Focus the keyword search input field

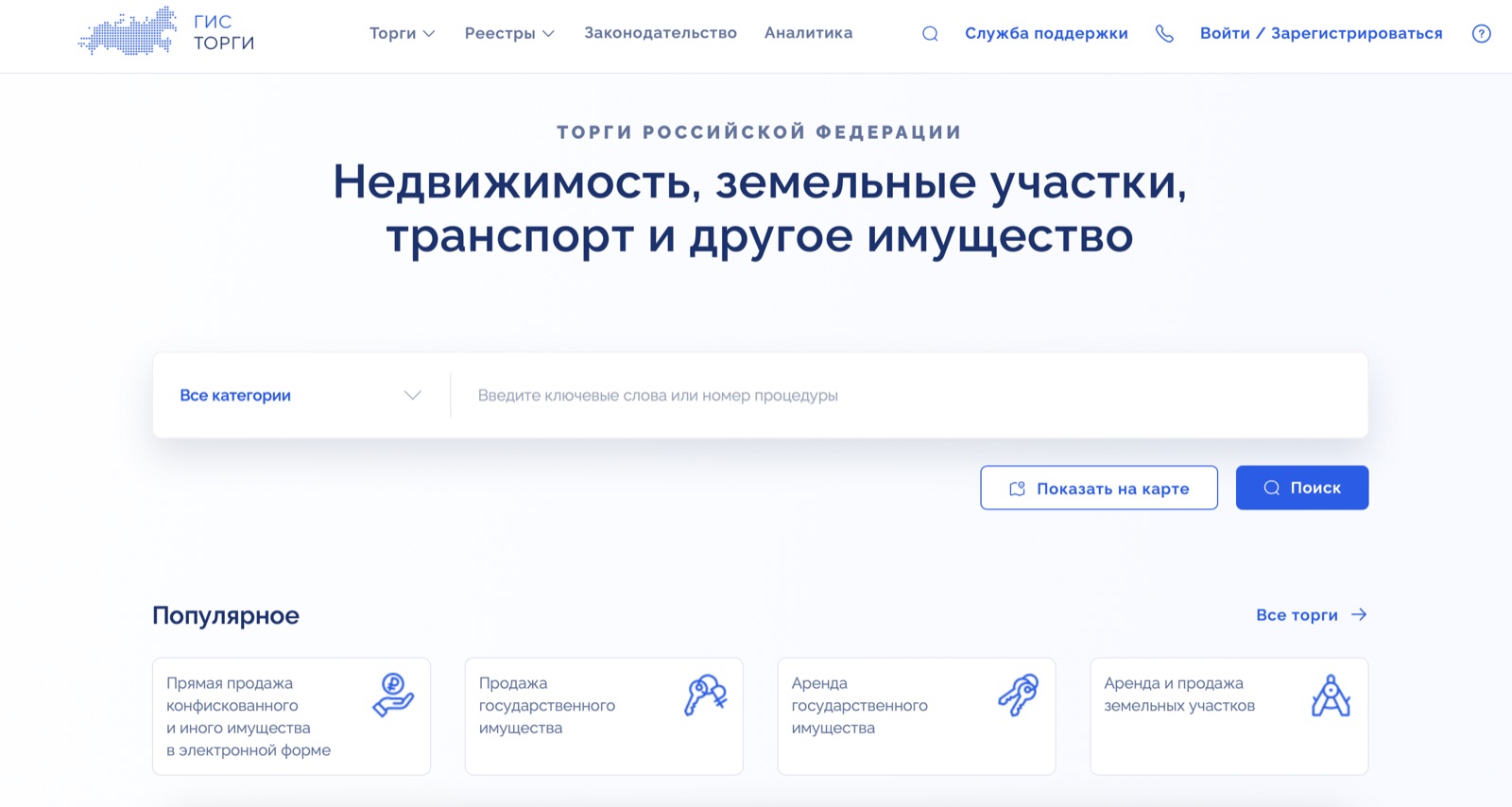click(x=909, y=395)
